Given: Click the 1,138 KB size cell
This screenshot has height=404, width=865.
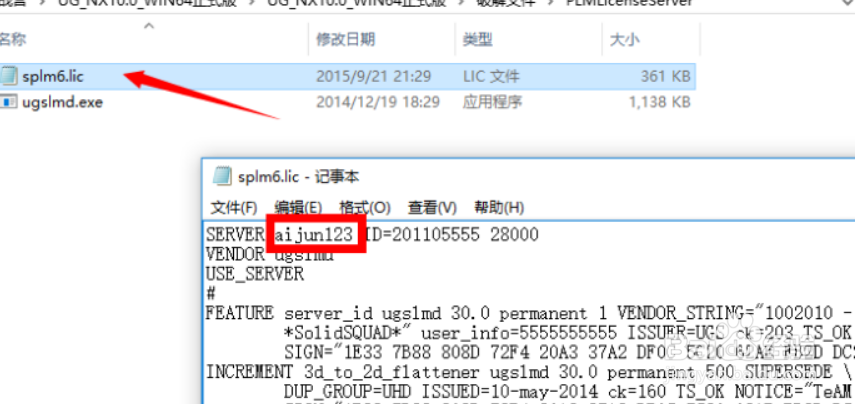Looking at the screenshot, I should (x=659, y=102).
